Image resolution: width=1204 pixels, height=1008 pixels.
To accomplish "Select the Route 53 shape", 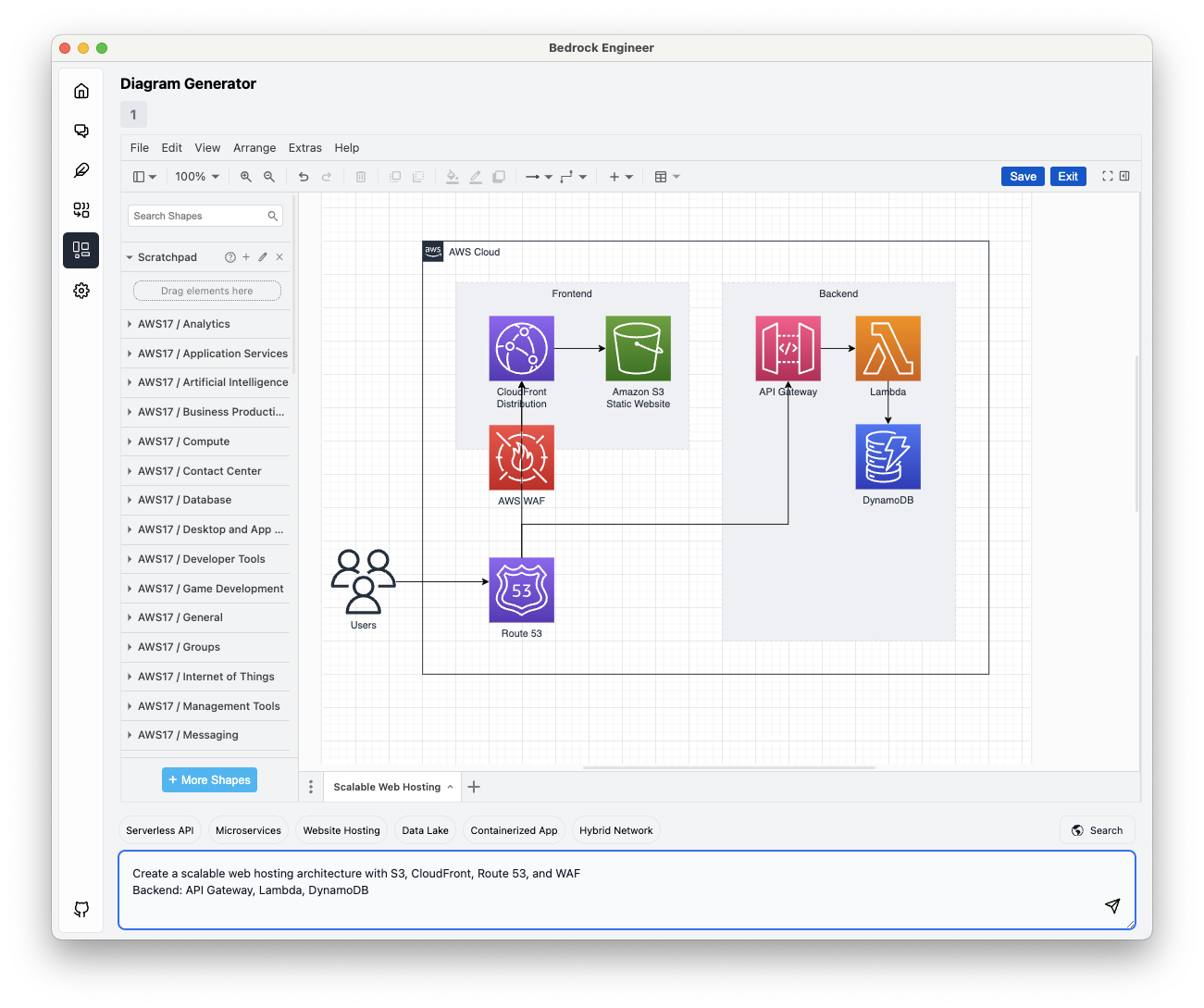I will (x=522, y=590).
